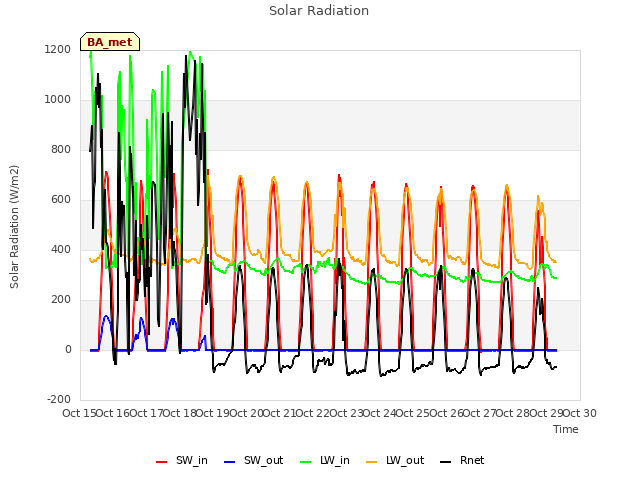The height and width of the screenshot is (480, 640).
Task: Click the 0 y-axis tick label
Action: point(68,350)
